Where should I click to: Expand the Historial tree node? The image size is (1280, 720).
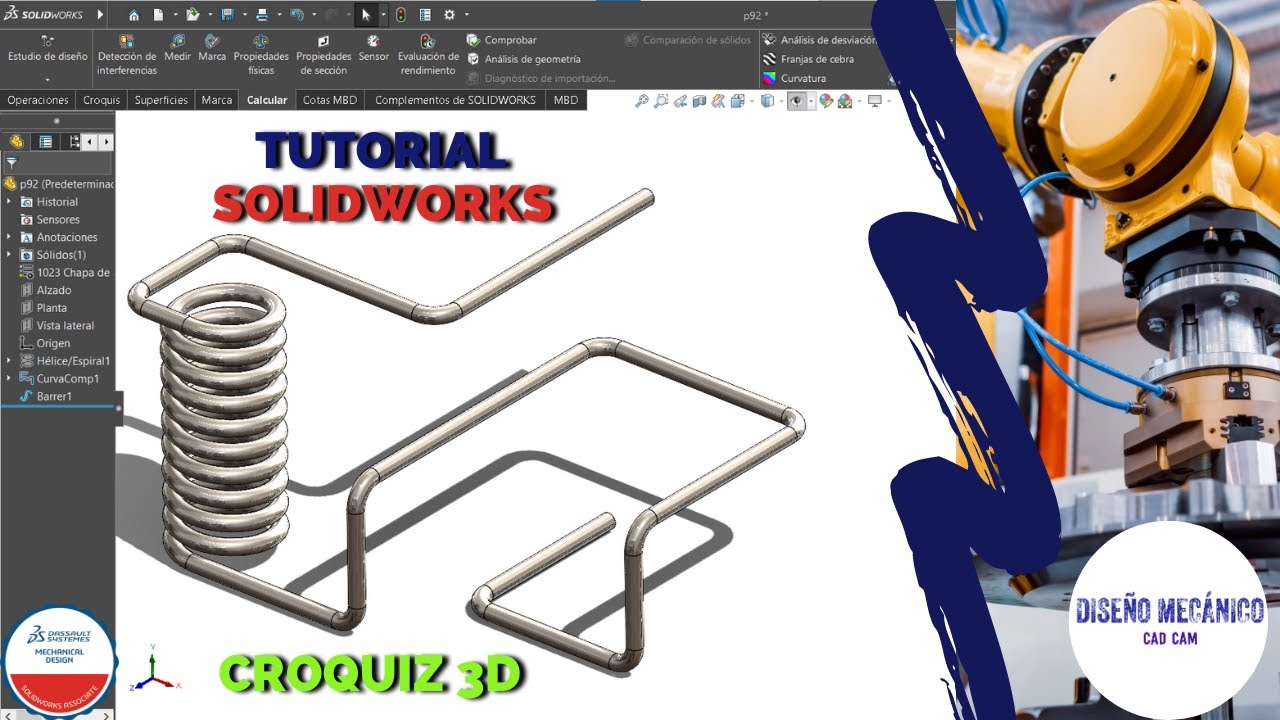pyautogui.click(x=9, y=202)
